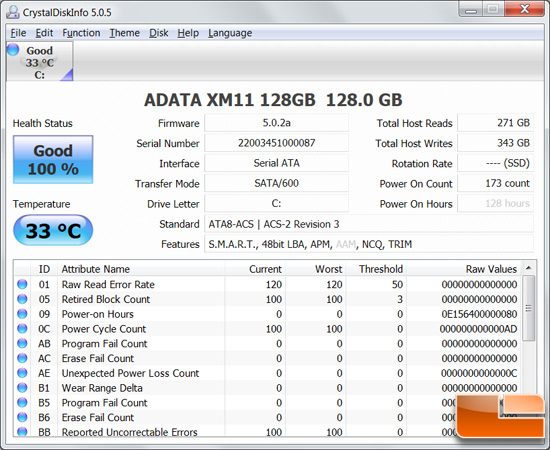Screen dimensions: 550x450
Task: Click status orb for AB Program Fail Count
Action: tap(22, 343)
